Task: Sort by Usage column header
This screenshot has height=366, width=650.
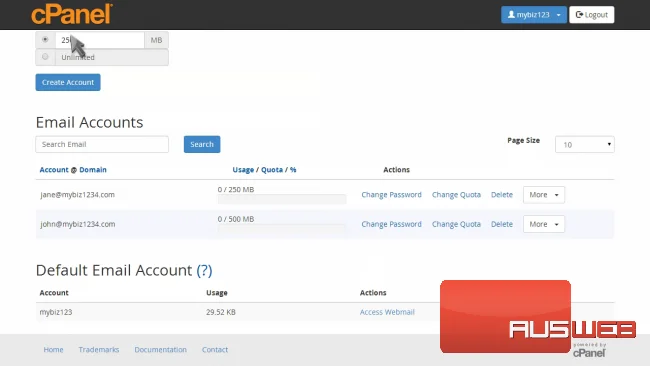Action: [x=243, y=170]
